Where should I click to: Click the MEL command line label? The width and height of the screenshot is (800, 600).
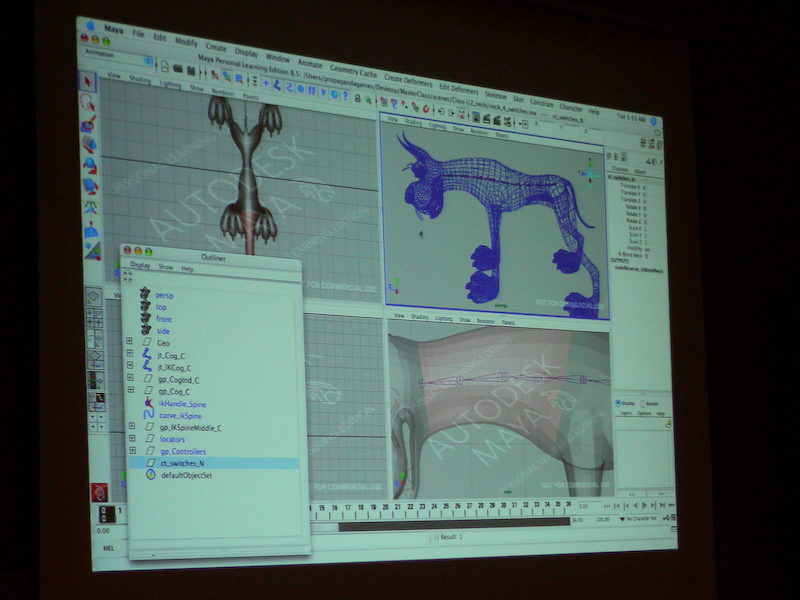pos(109,548)
